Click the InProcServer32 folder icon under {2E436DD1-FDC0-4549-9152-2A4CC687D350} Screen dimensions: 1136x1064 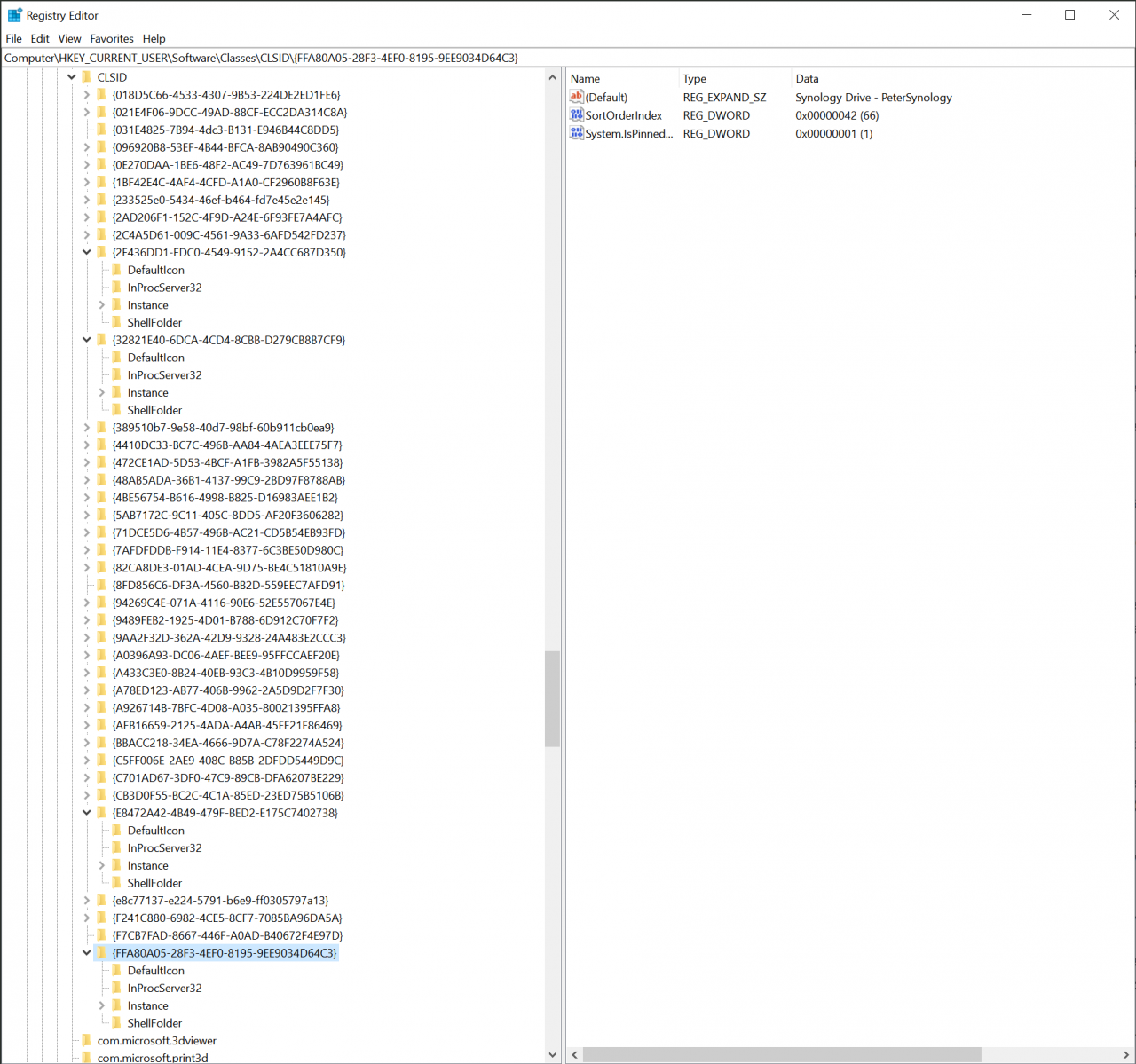click(x=118, y=287)
